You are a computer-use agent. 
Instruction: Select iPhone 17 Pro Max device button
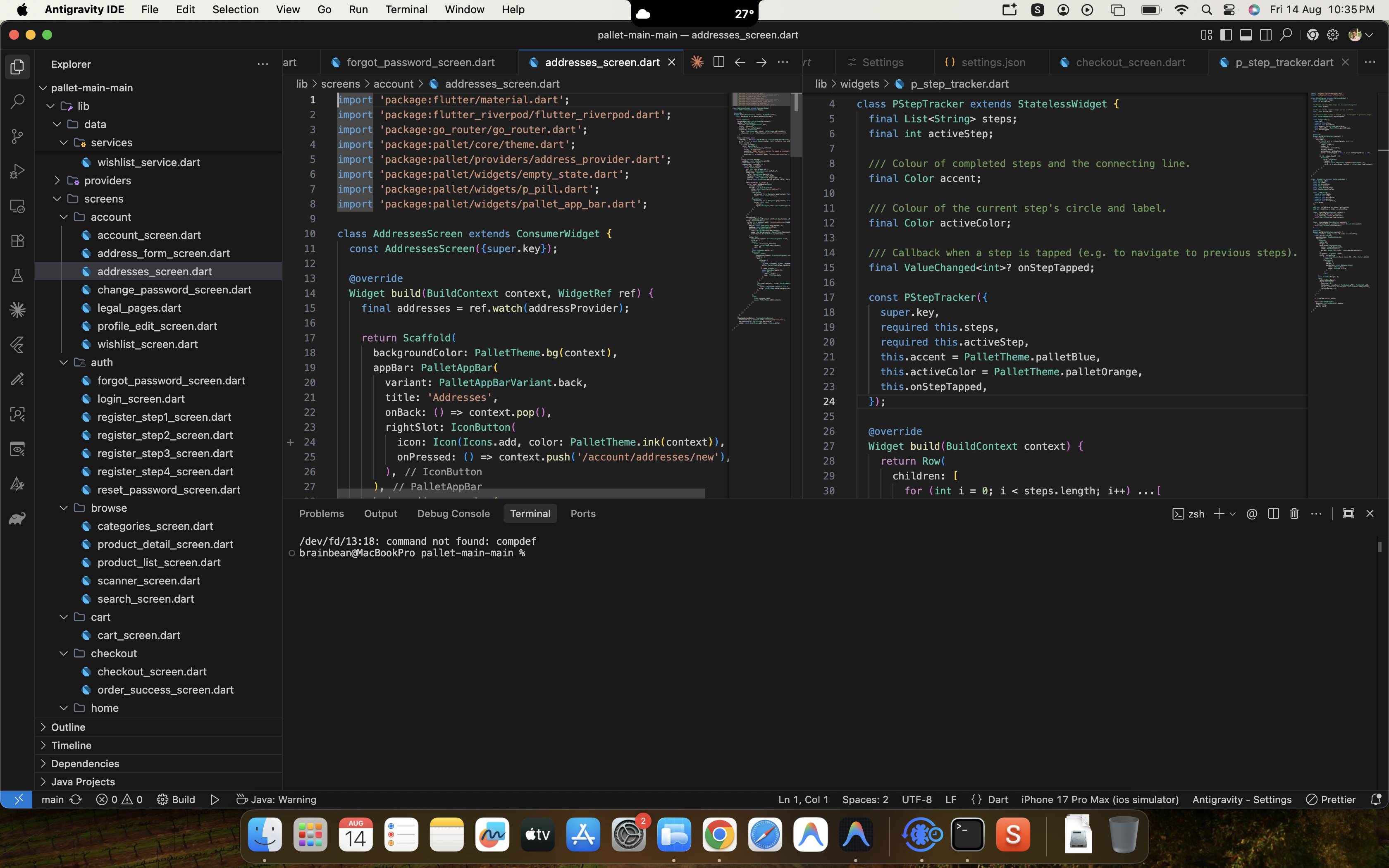(x=1100, y=799)
